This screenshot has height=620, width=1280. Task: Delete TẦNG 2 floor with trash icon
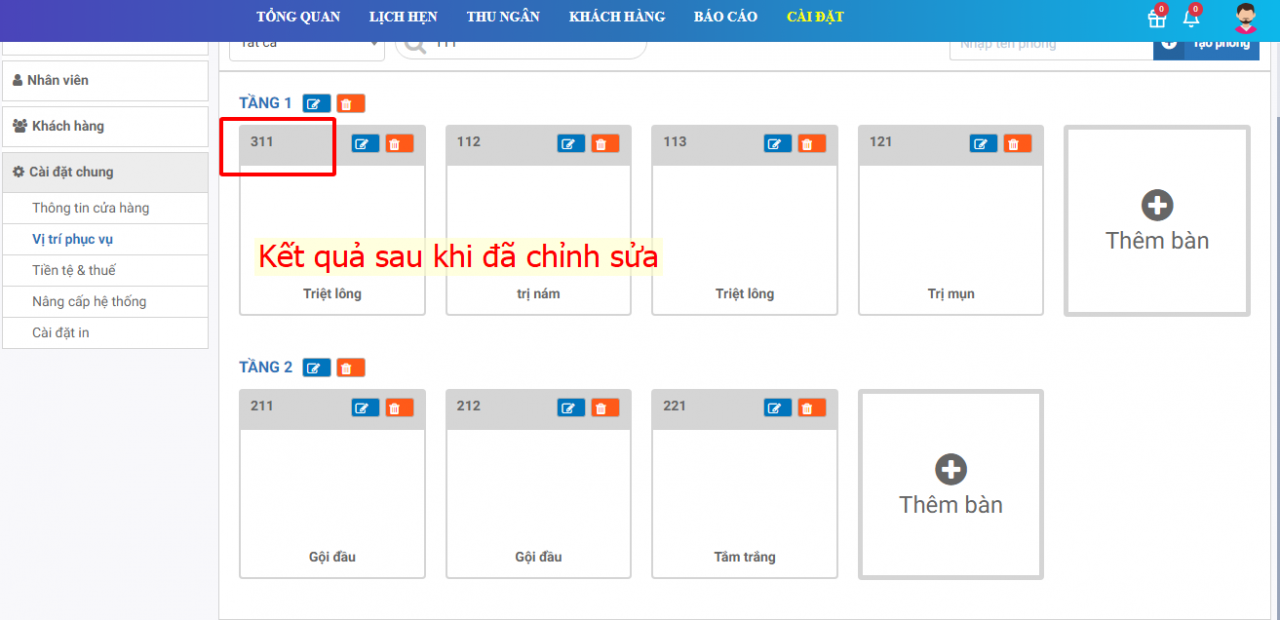click(x=350, y=368)
